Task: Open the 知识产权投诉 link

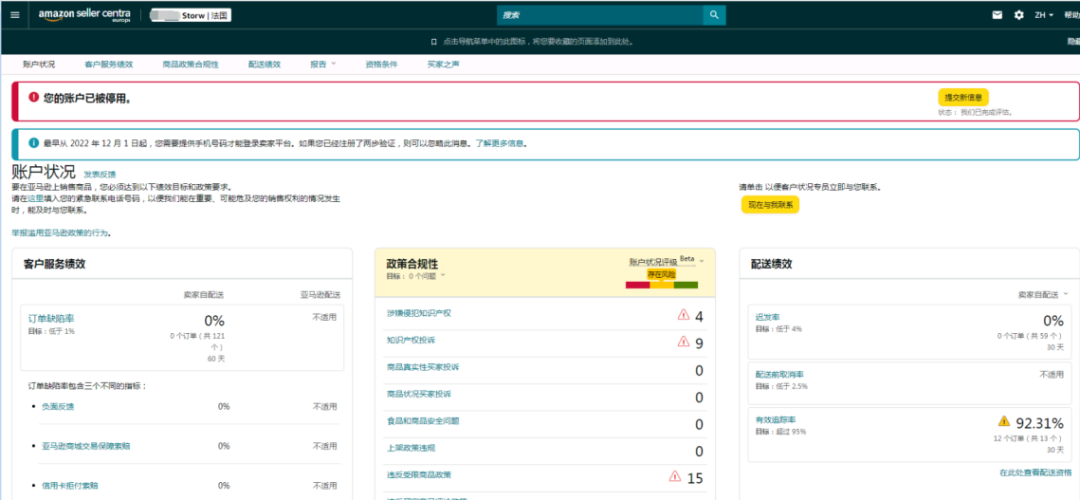Action: [x=411, y=340]
